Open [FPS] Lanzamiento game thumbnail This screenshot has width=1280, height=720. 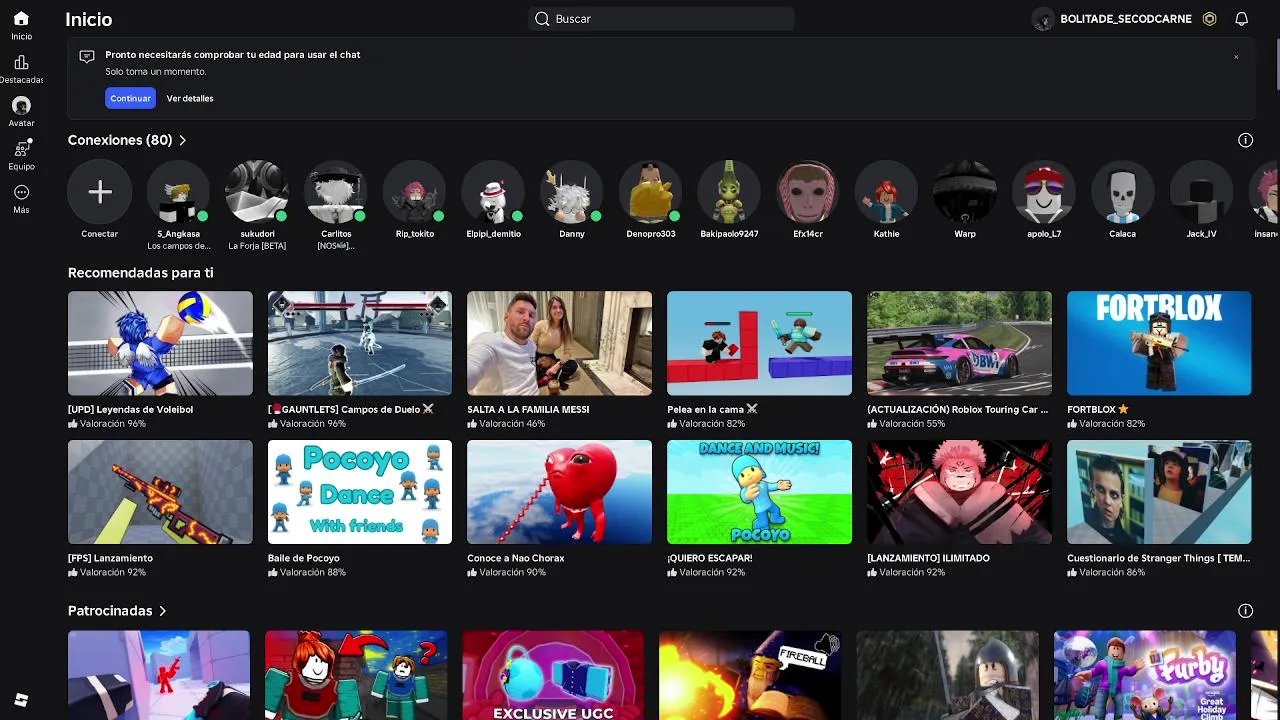tap(160, 492)
